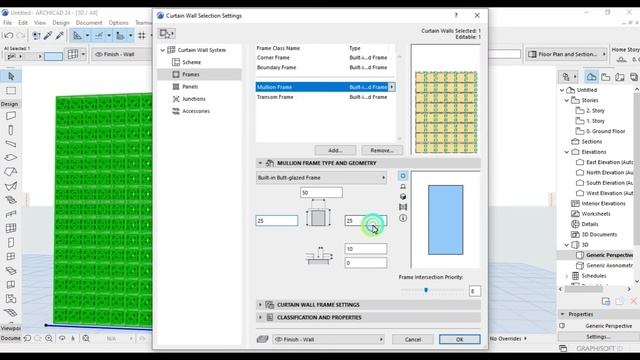Click the help question mark in the dialog

coord(456,15)
